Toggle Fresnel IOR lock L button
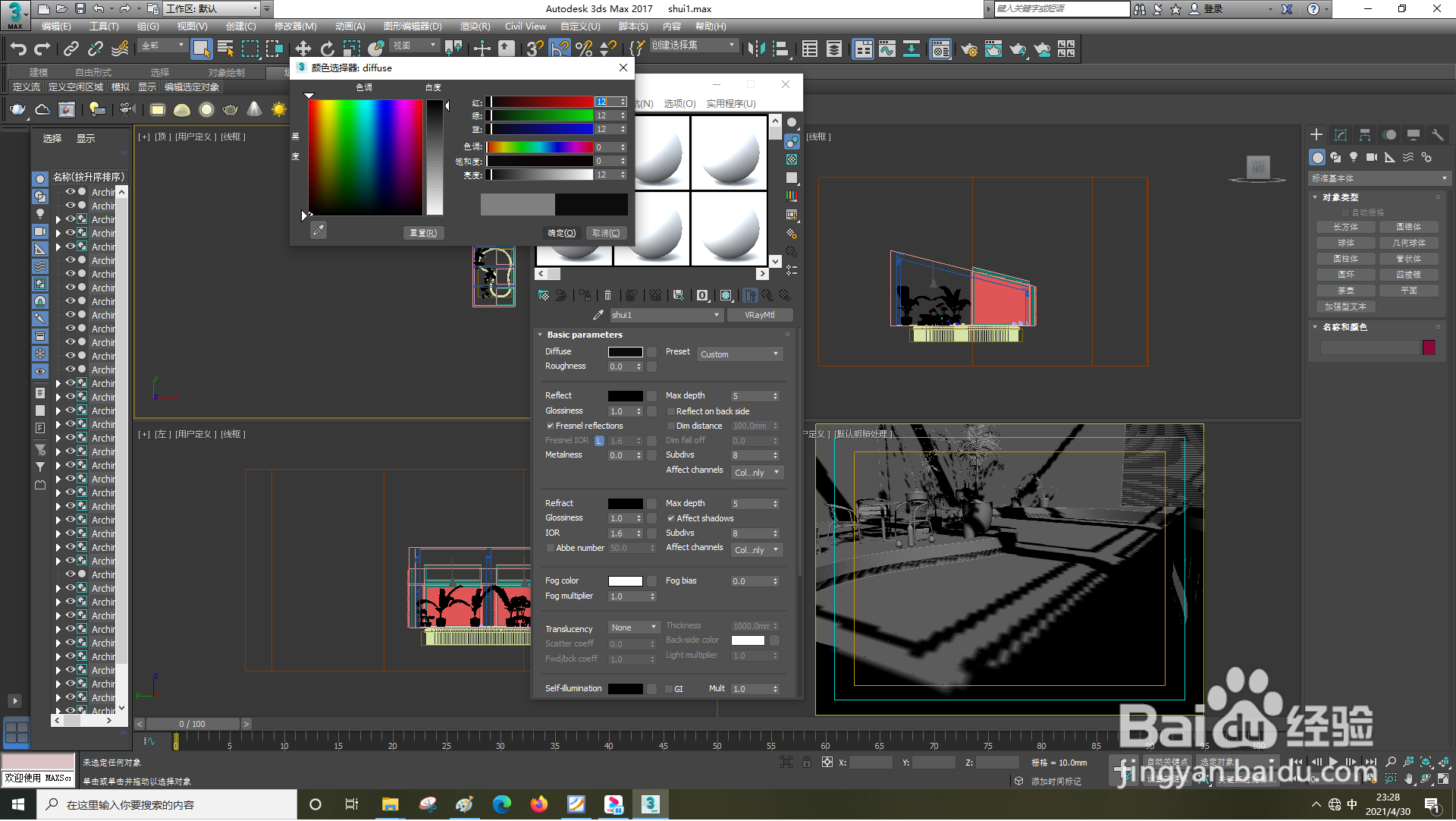The width and height of the screenshot is (1456, 821). (599, 441)
